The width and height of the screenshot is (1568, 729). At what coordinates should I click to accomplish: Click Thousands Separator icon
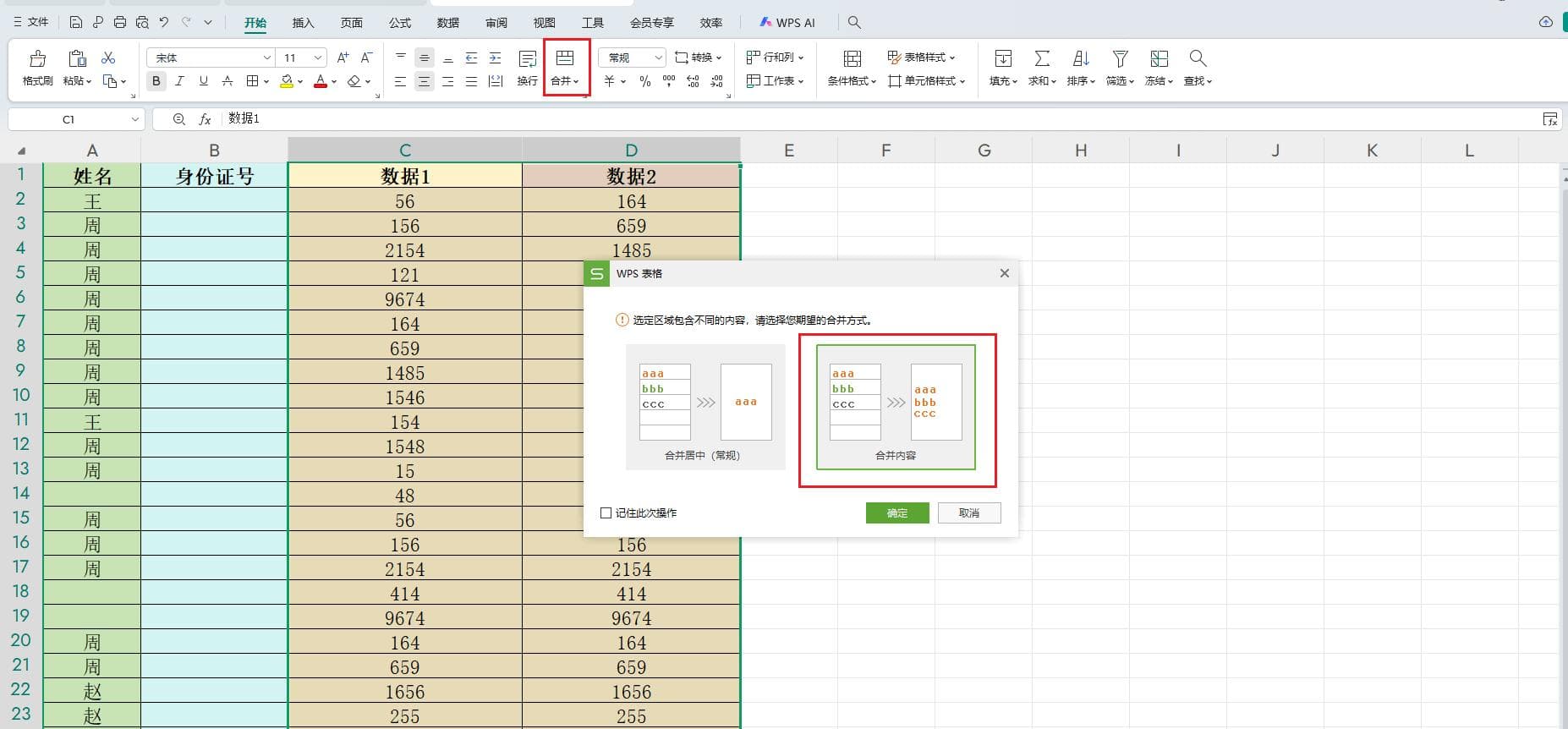tap(669, 81)
